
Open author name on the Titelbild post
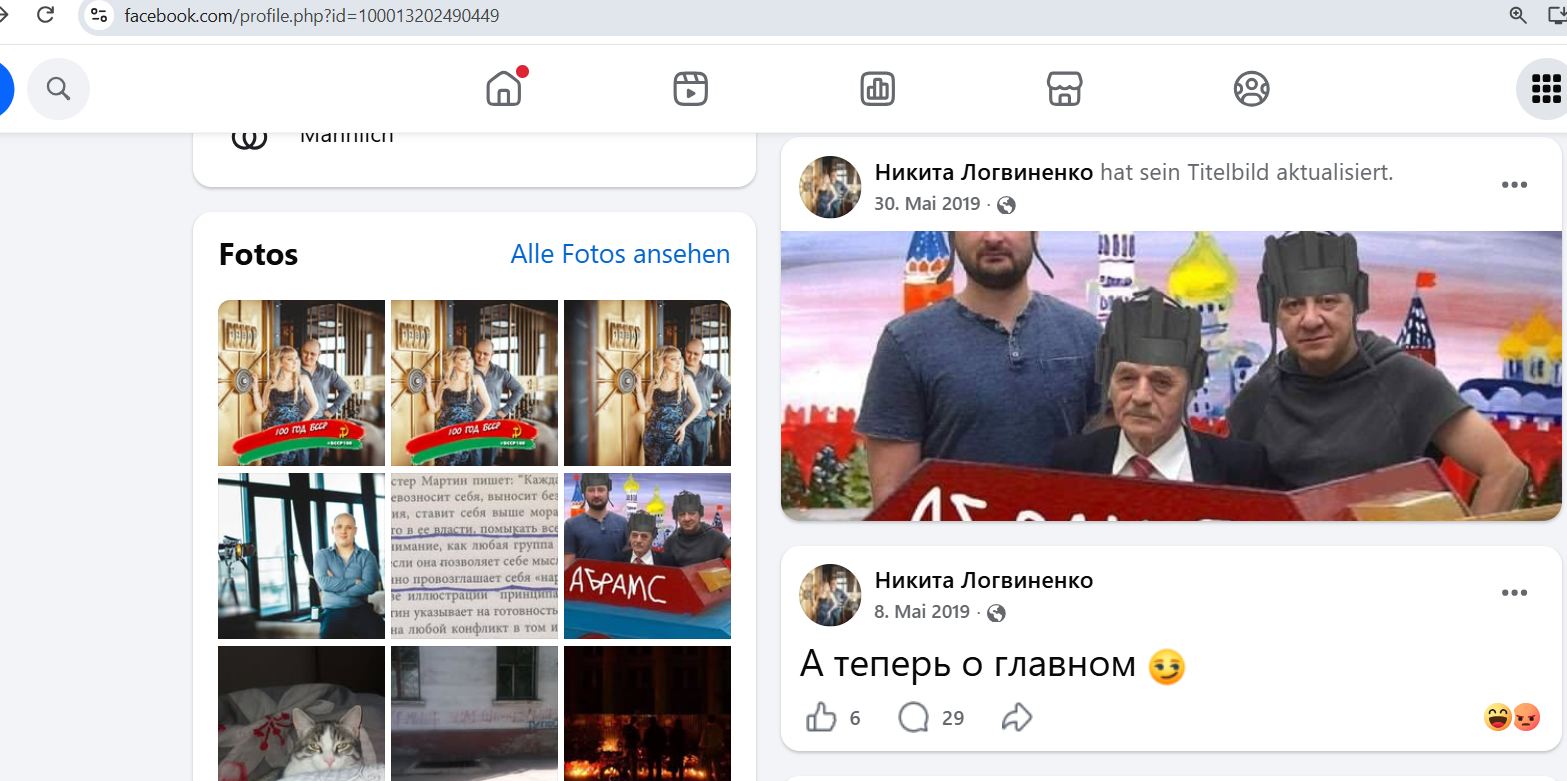[984, 172]
